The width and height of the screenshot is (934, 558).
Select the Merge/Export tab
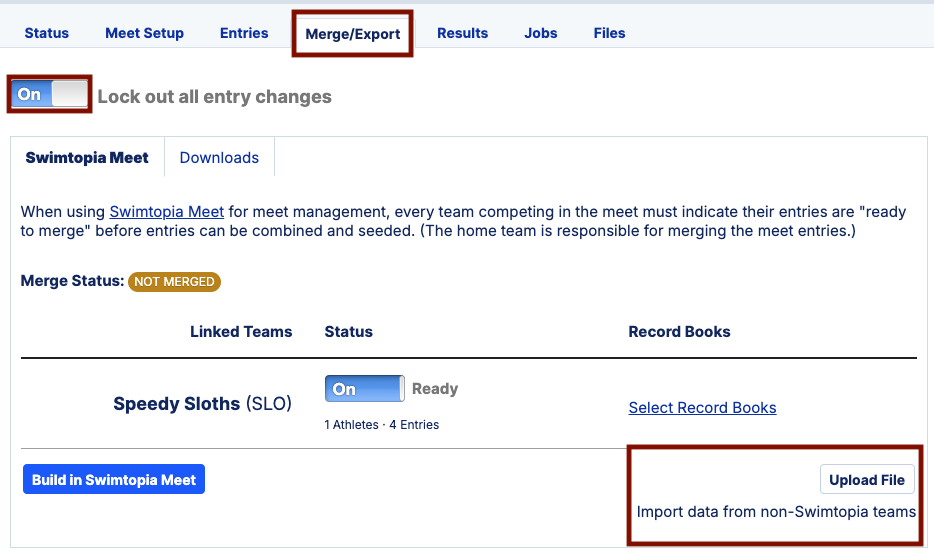[353, 34]
